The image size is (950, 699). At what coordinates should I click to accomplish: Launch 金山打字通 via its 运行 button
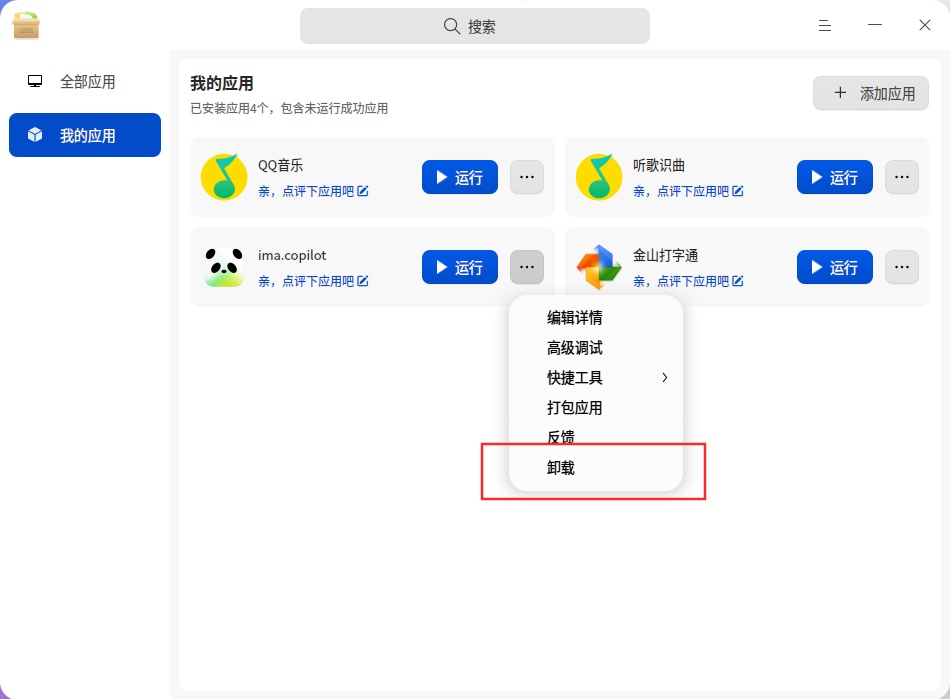pyautogui.click(x=835, y=267)
